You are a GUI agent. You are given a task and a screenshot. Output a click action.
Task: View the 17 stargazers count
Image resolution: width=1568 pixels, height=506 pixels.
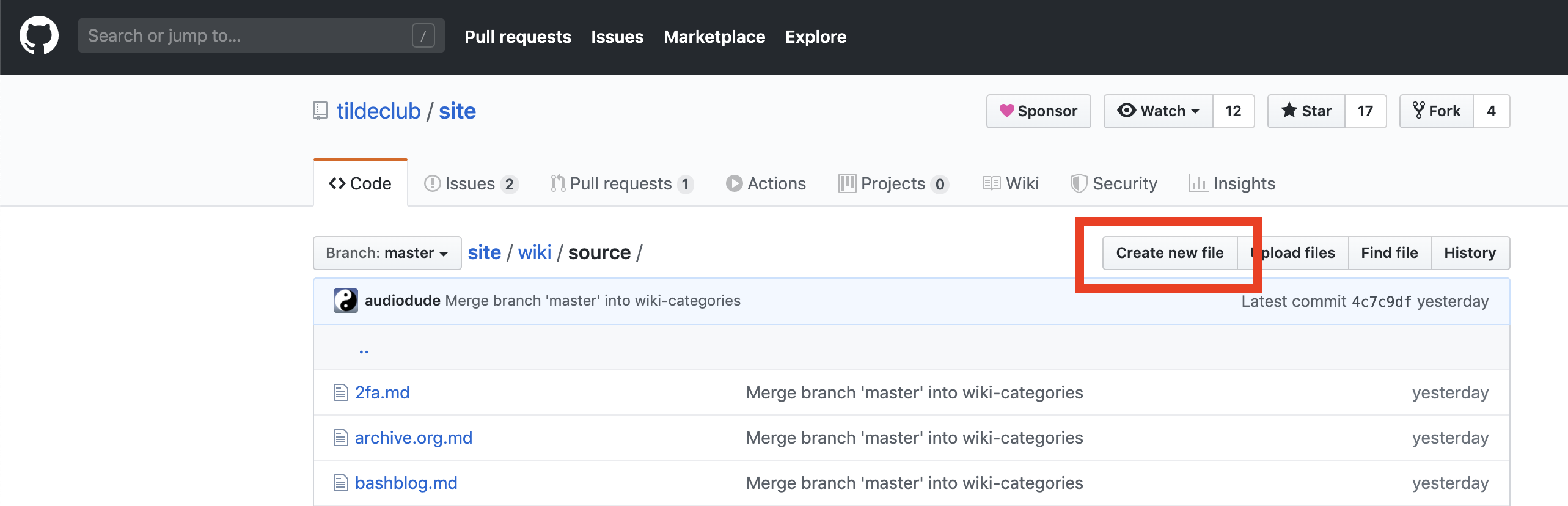pyautogui.click(x=1365, y=111)
